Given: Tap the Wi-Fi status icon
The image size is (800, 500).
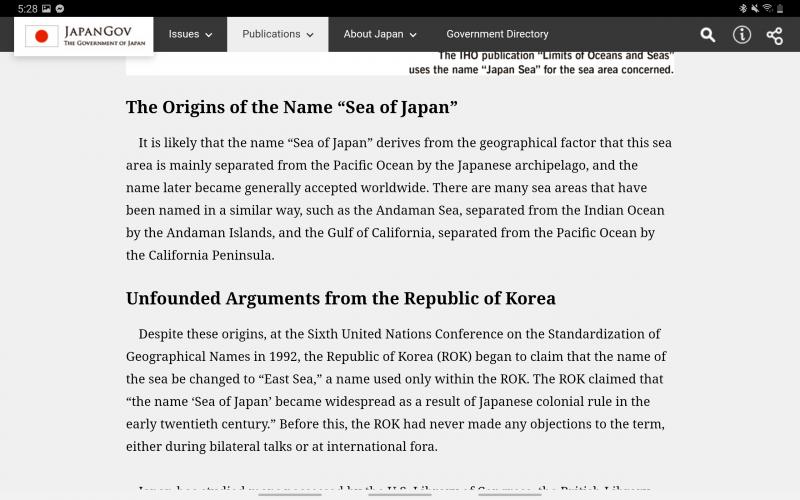Looking at the screenshot, I should (x=767, y=8).
